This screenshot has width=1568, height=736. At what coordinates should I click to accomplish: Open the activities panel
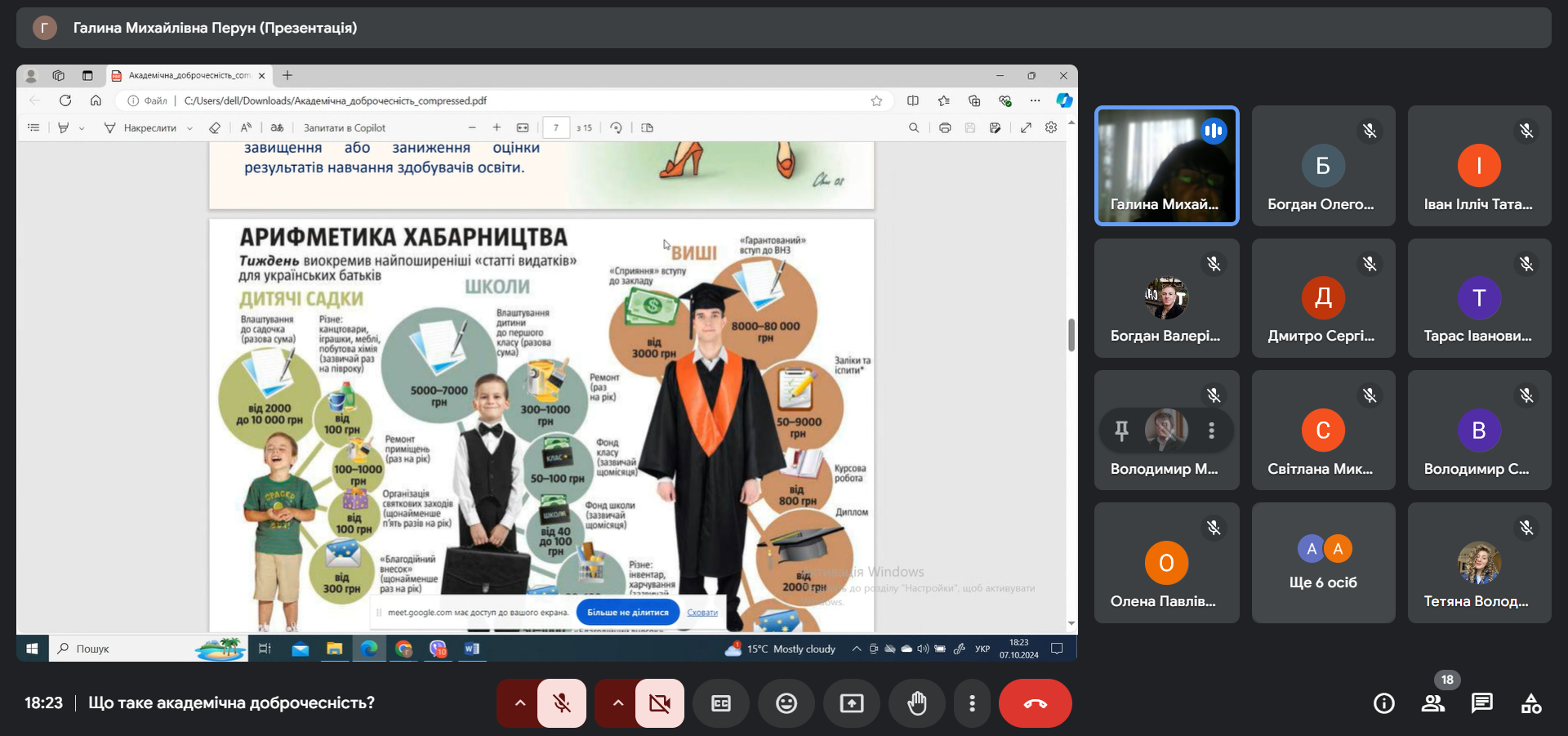coord(1531,703)
